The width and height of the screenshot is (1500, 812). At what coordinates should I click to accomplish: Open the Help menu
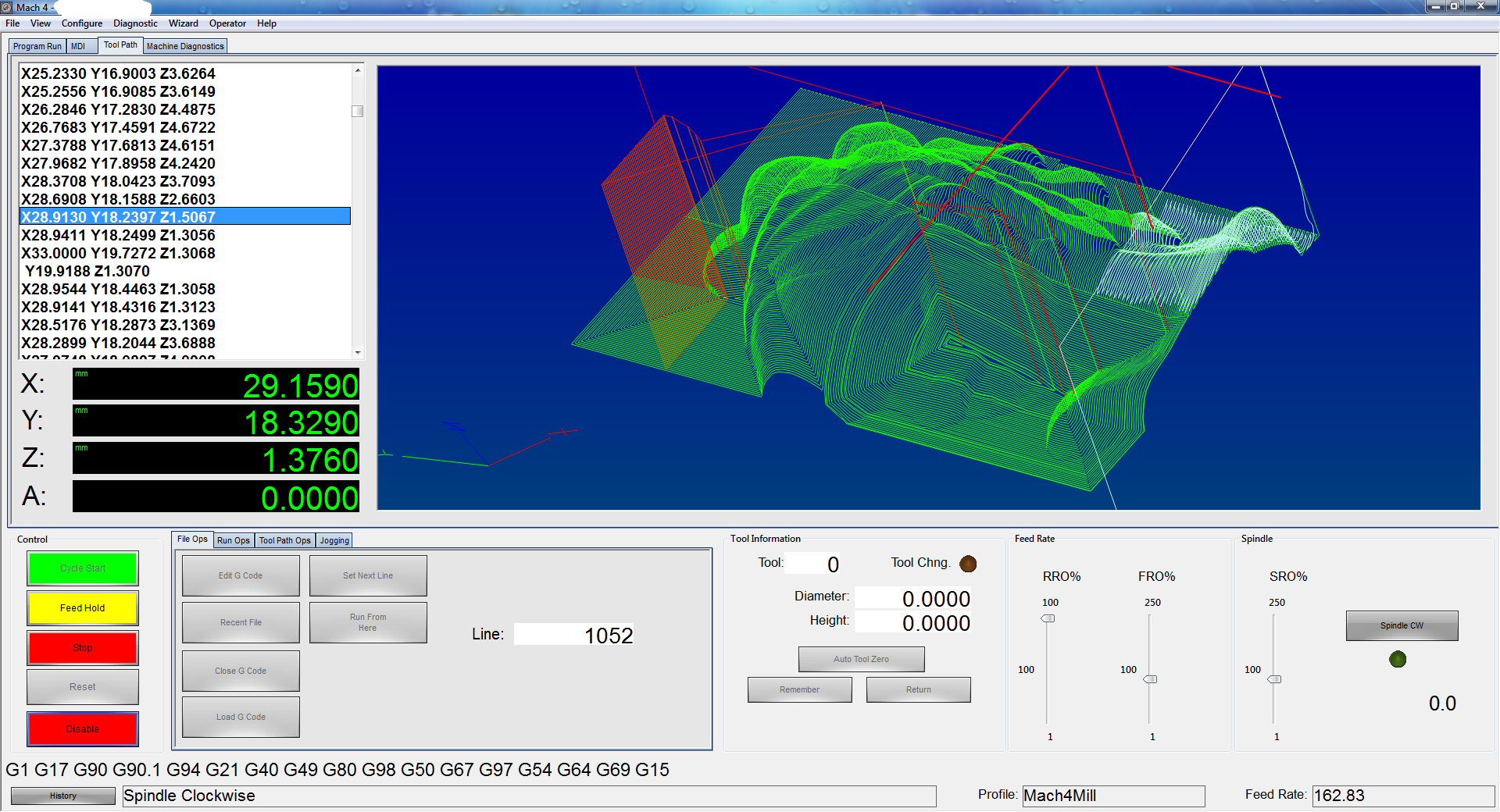click(266, 23)
